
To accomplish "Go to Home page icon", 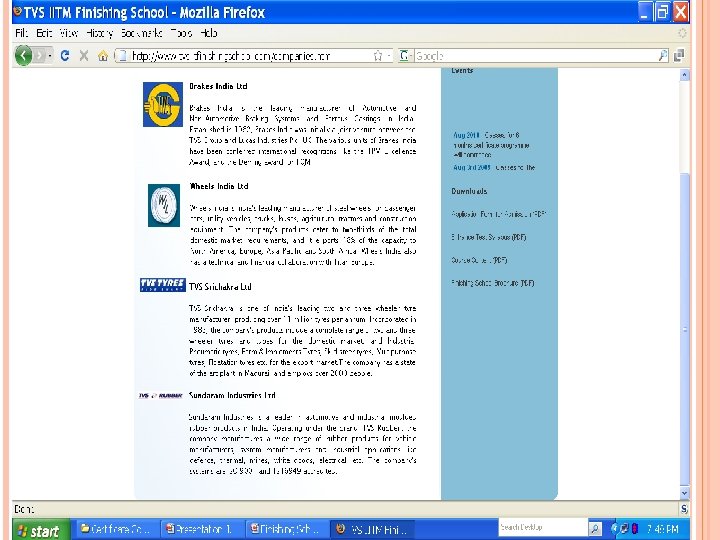I will tap(103, 56).
